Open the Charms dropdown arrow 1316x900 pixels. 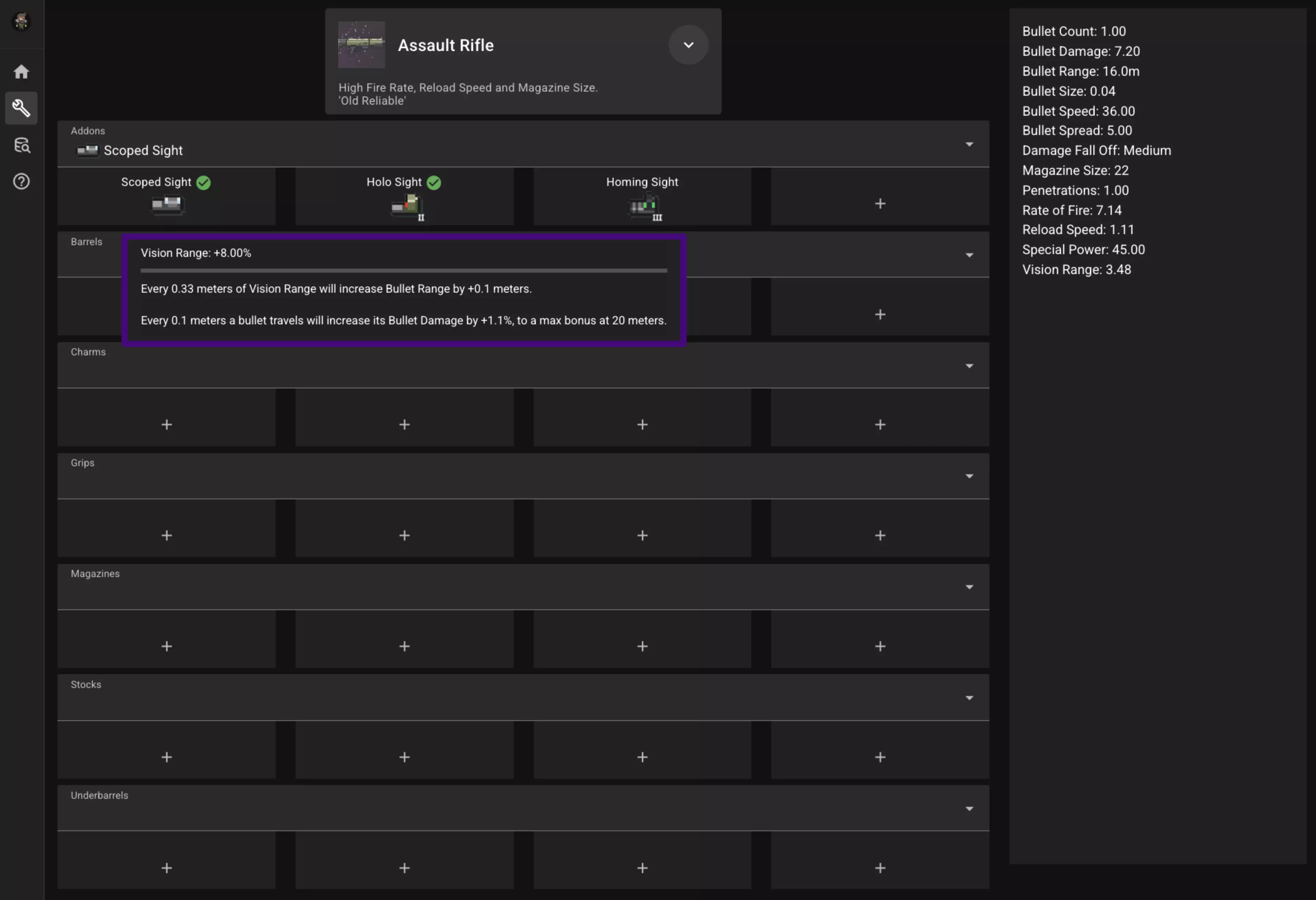tap(969, 366)
